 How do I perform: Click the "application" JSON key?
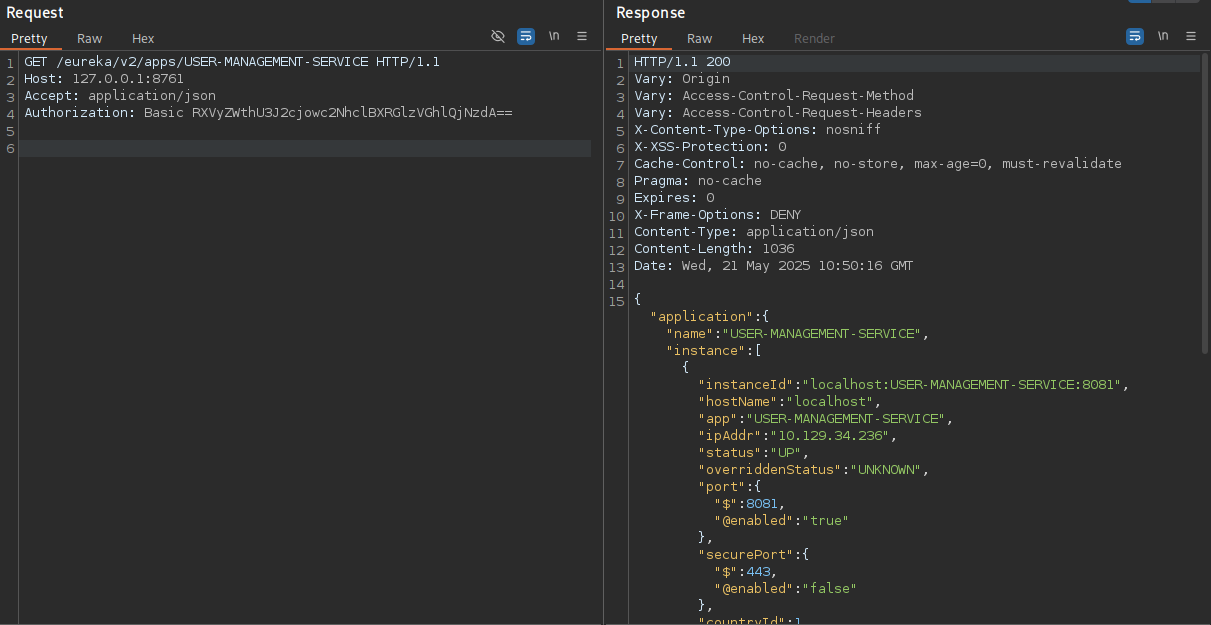700,317
